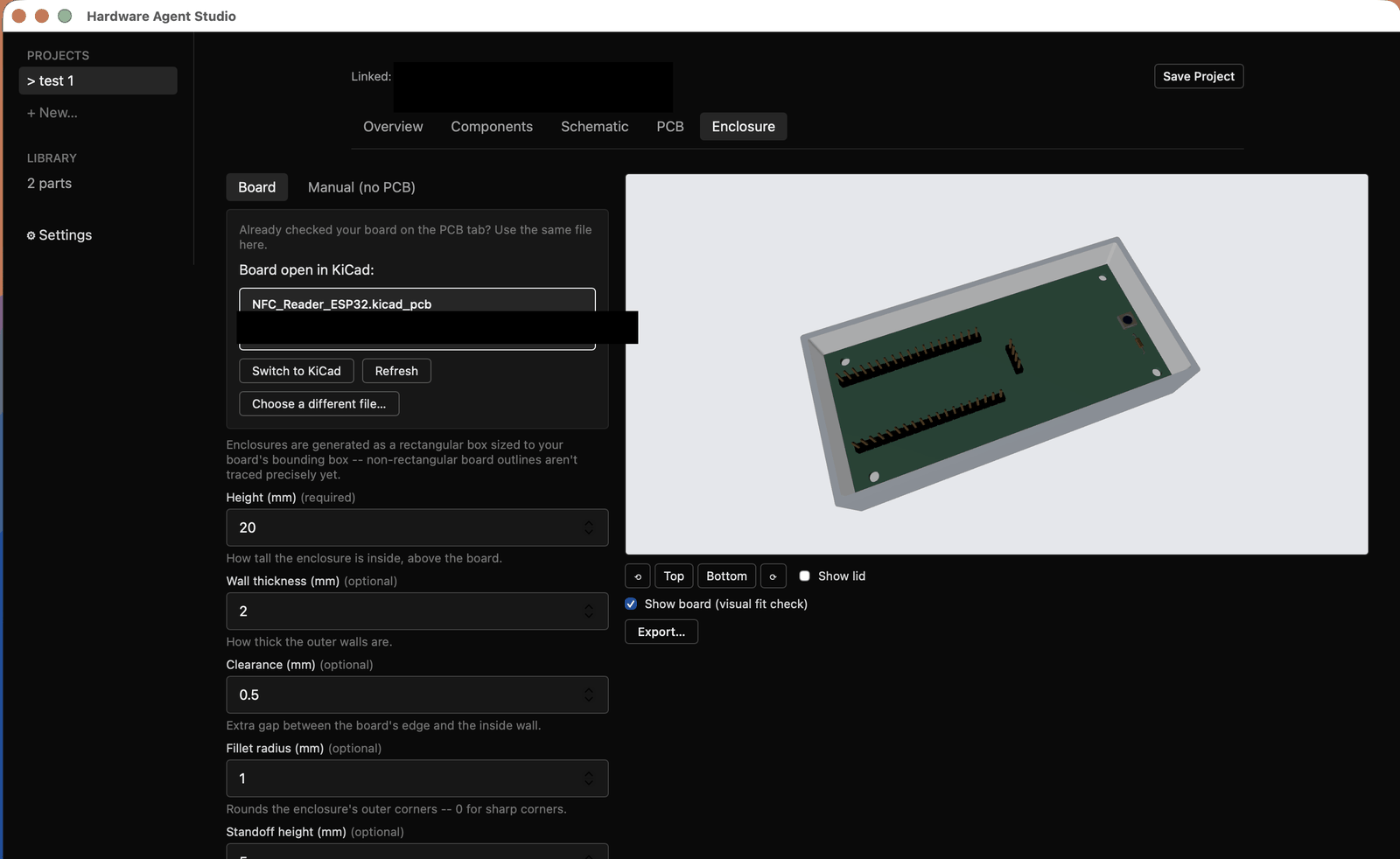
Task: Refresh the open KiCad board list
Action: [x=396, y=371]
